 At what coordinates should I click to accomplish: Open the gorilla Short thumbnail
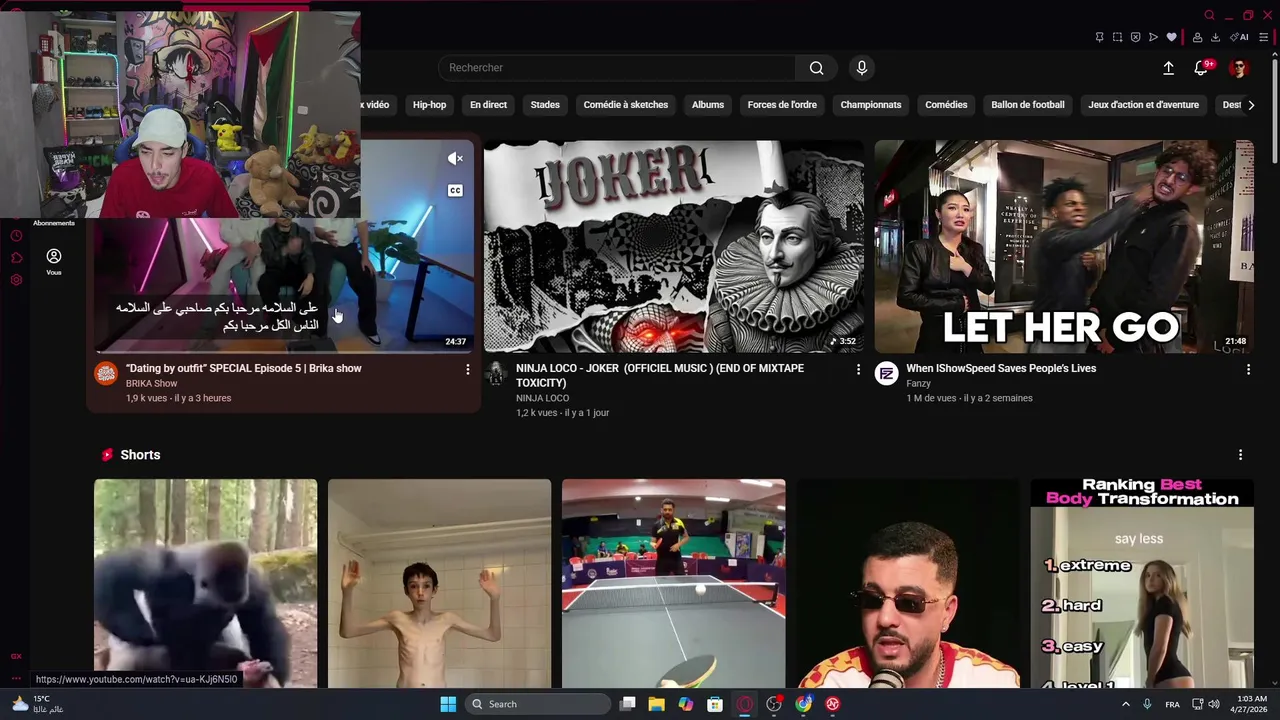tap(205, 584)
